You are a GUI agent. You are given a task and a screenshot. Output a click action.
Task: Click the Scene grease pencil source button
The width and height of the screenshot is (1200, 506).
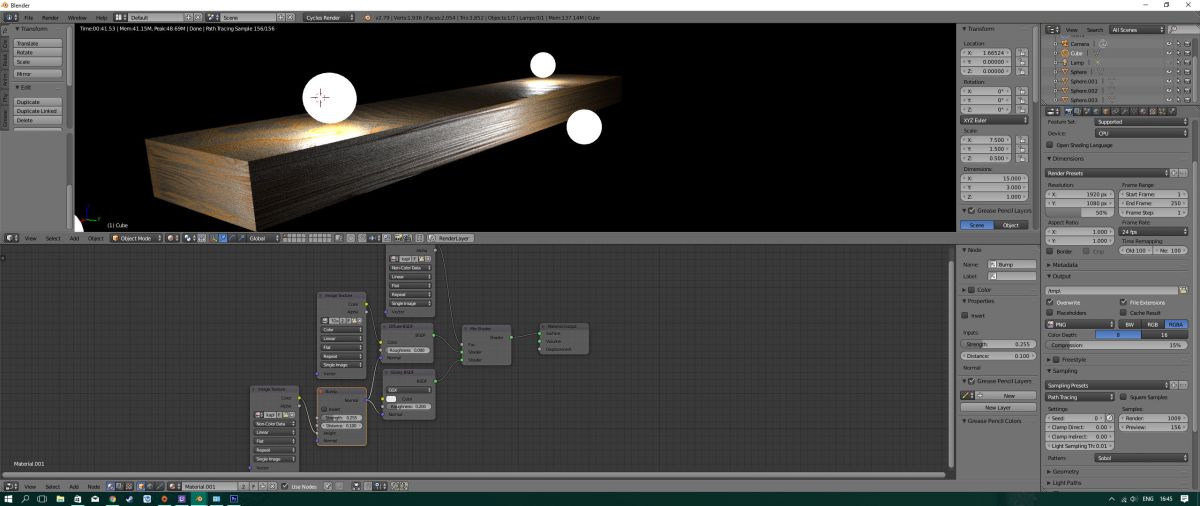click(x=979, y=225)
